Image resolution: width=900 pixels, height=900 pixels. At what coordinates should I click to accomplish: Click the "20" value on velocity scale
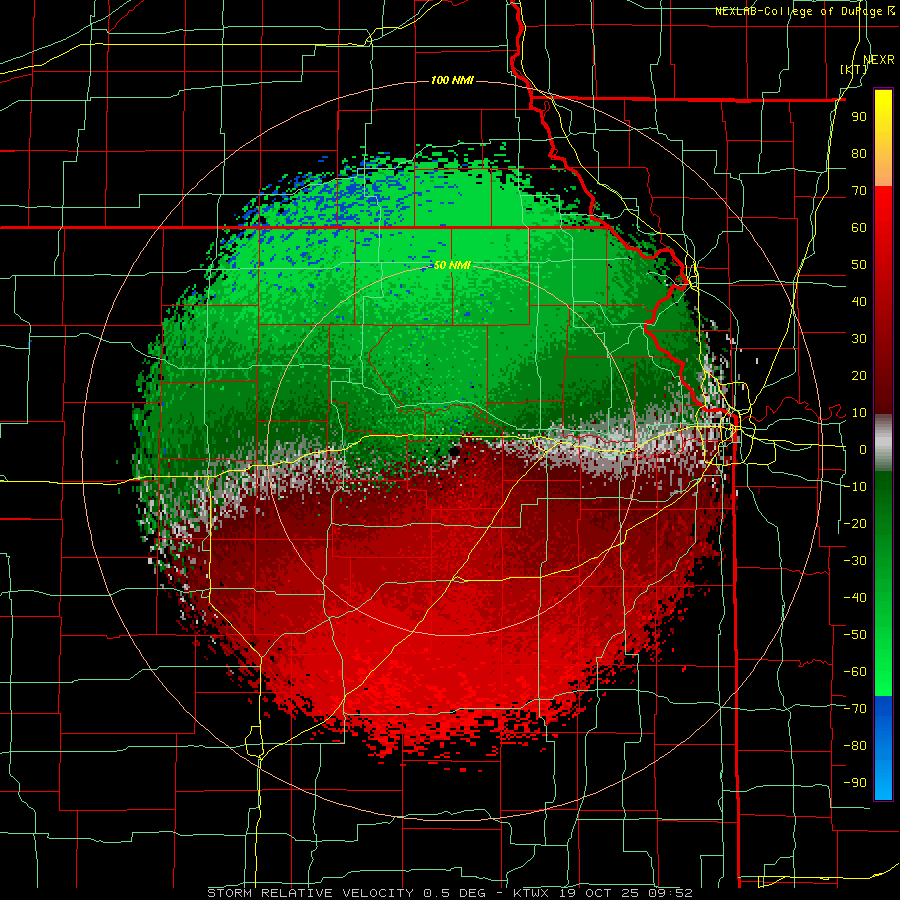coord(859,376)
